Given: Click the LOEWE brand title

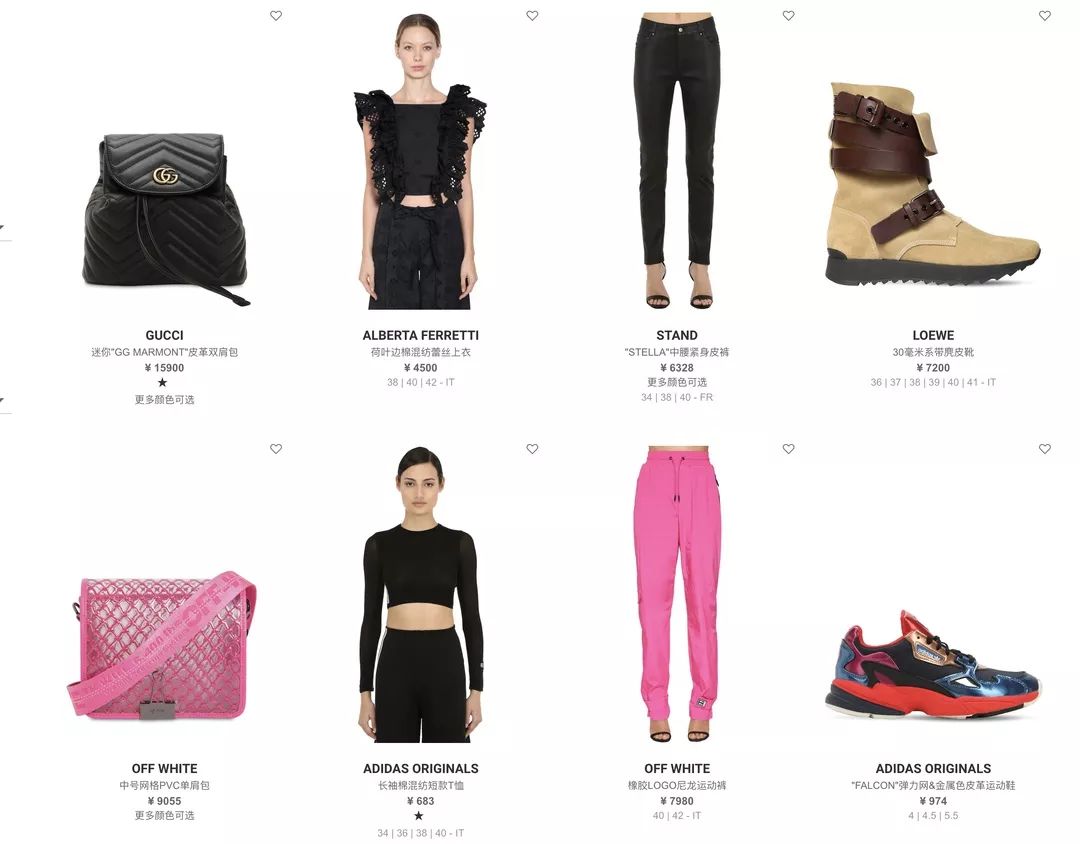Looking at the screenshot, I should [x=933, y=335].
